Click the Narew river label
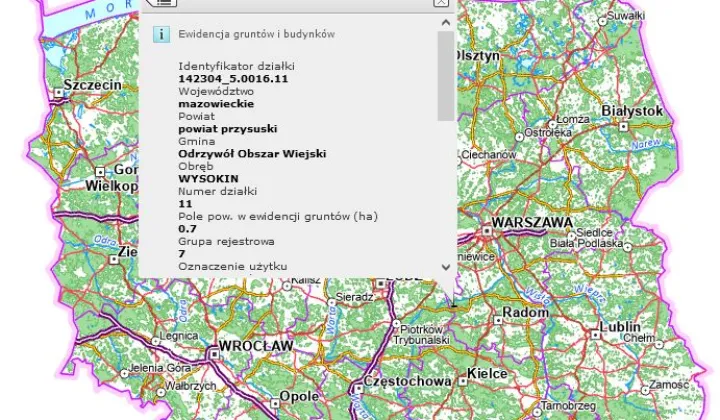 click(647, 144)
